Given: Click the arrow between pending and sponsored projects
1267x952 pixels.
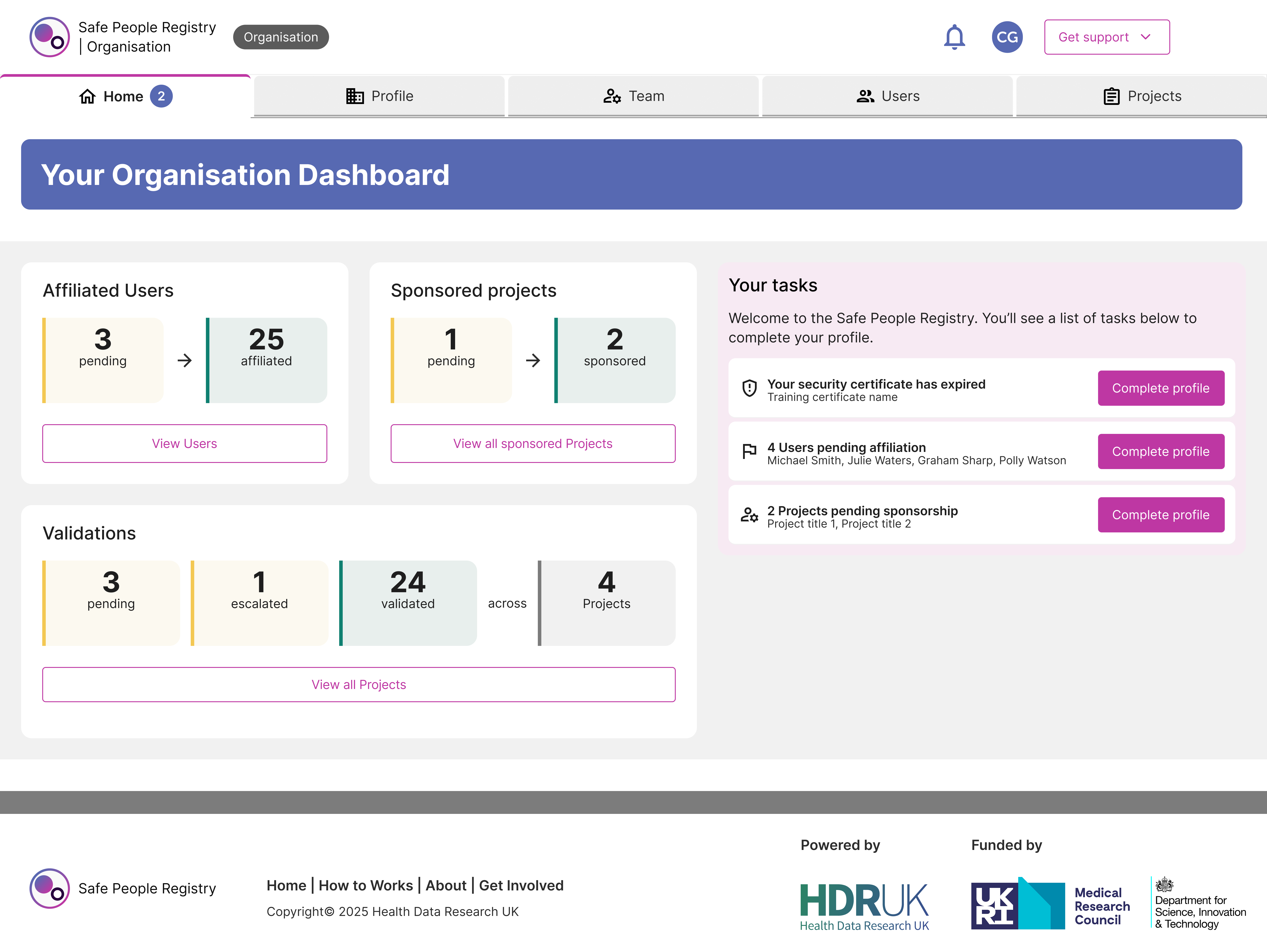Looking at the screenshot, I should tap(533, 360).
